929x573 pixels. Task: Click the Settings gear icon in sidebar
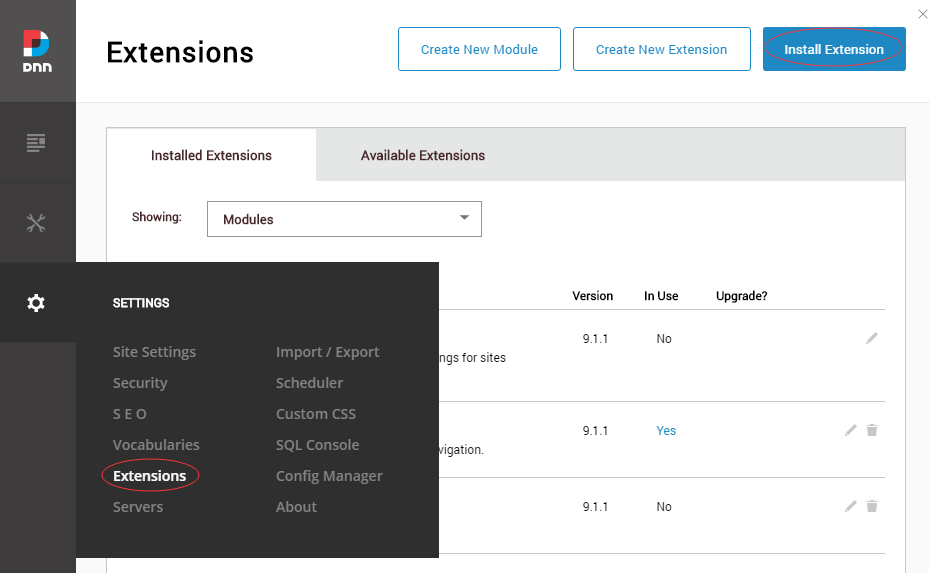(36, 303)
